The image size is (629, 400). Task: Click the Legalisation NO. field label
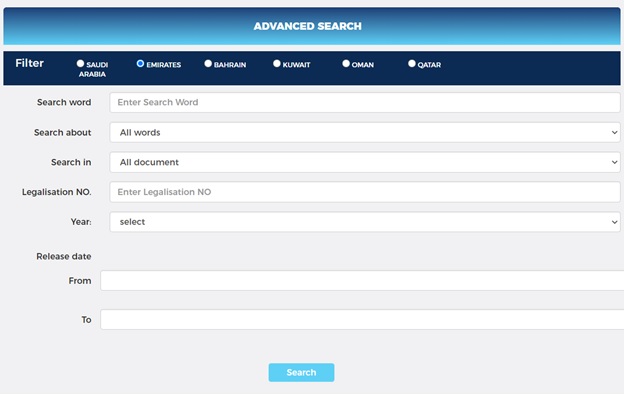click(x=56, y=192)
